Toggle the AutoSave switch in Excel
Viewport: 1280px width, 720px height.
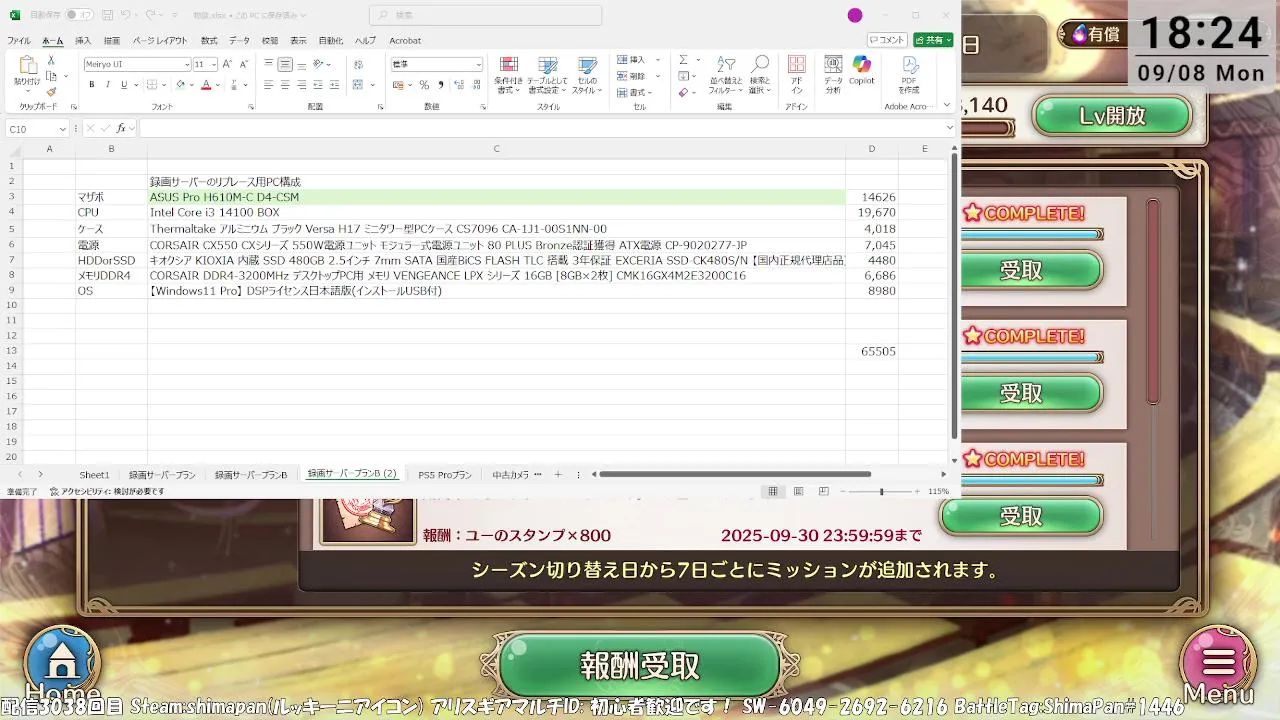click(79, 16)
